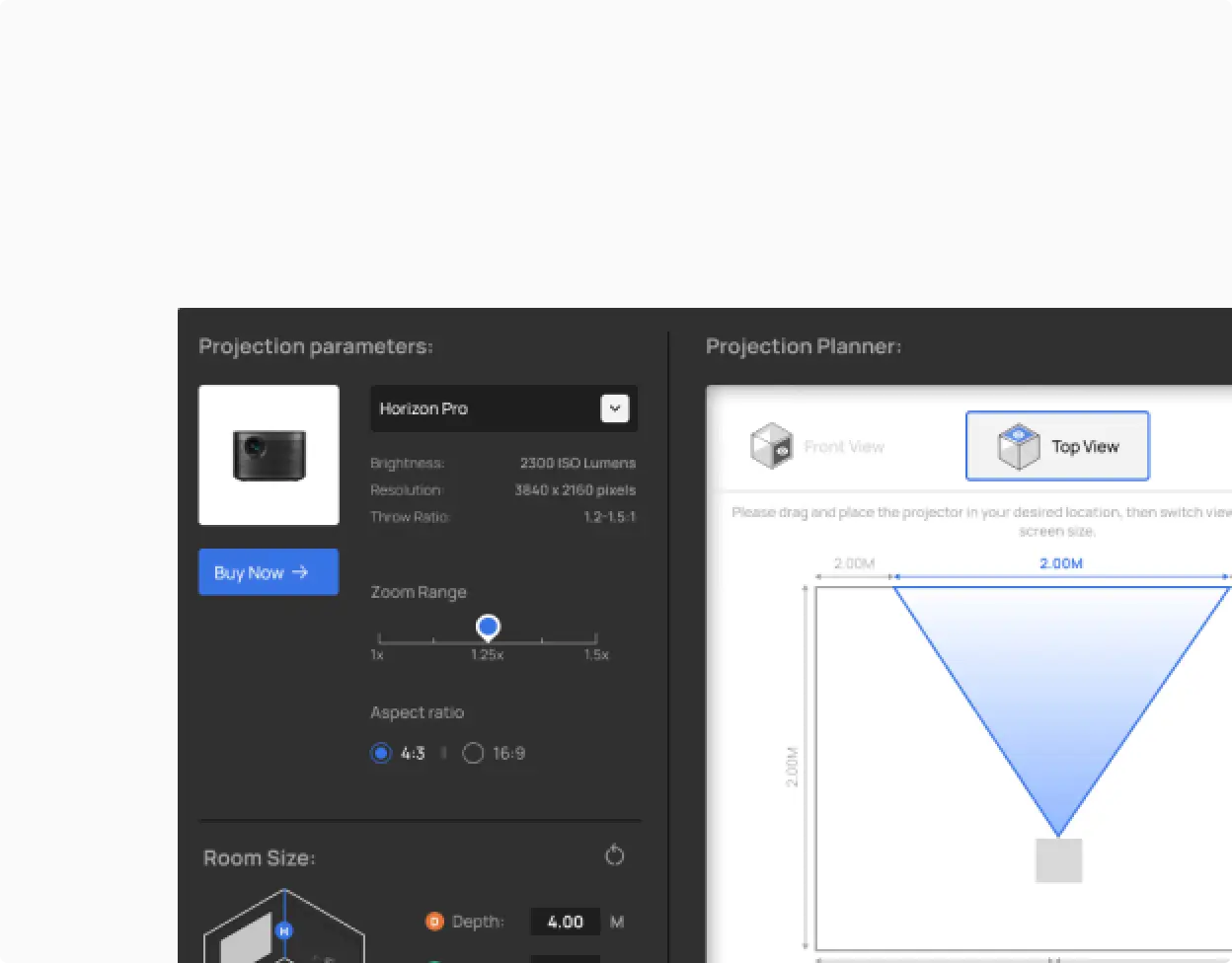The width and height of the screenshot is (1232, 963).
Task: Click the Horizon Pro projector thumbnail
Action: (x=269, y=455)
